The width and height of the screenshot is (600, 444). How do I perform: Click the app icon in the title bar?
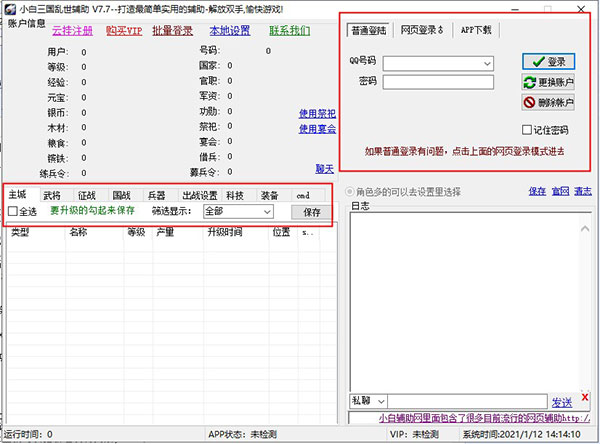[8, 8]
